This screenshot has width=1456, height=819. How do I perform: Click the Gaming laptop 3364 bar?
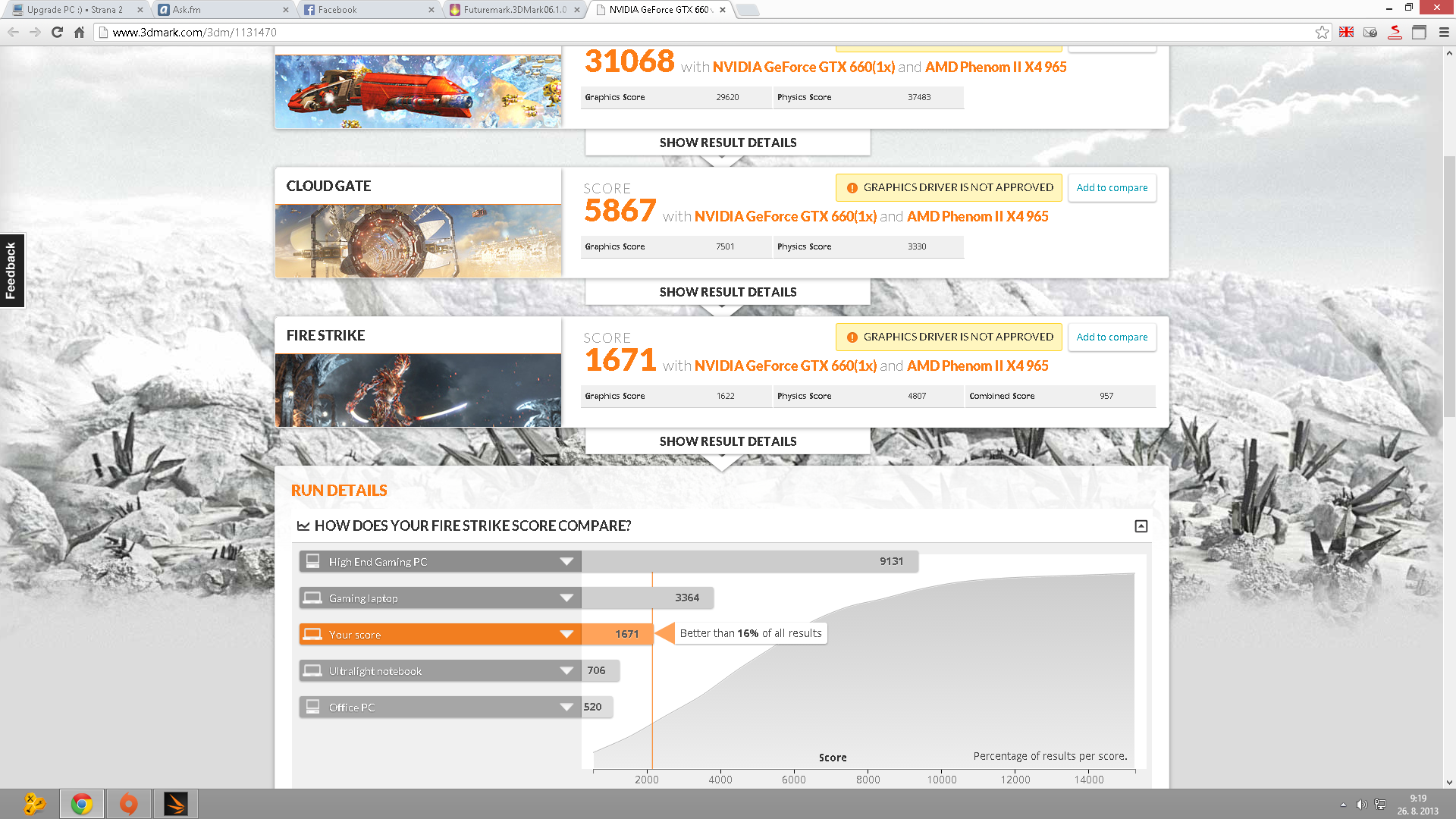click(647, 598)
